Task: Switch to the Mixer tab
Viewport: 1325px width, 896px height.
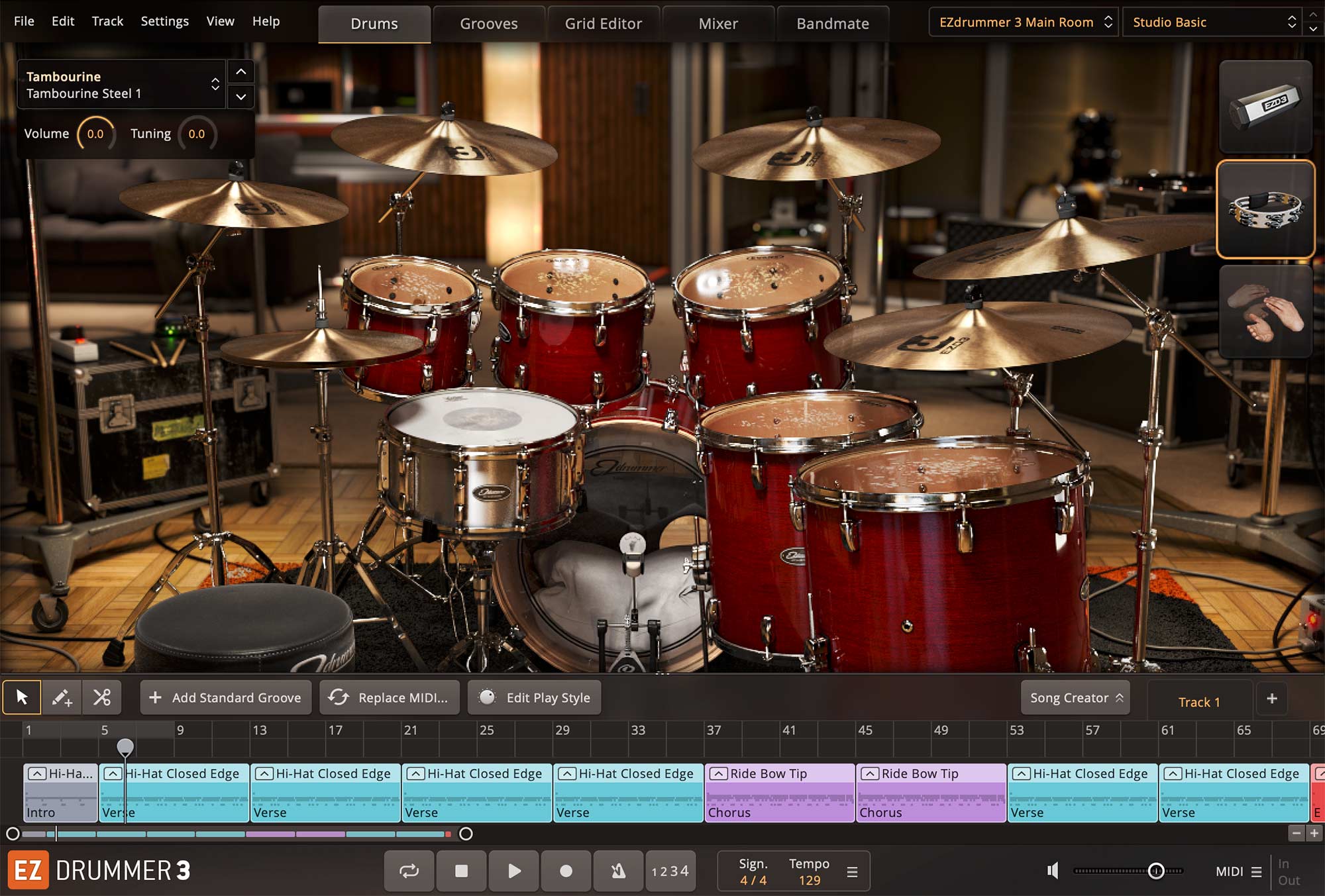Action: pos(718,23)
